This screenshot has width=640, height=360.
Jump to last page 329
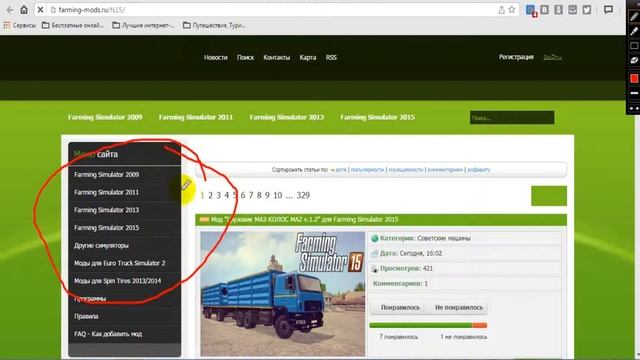303,196
